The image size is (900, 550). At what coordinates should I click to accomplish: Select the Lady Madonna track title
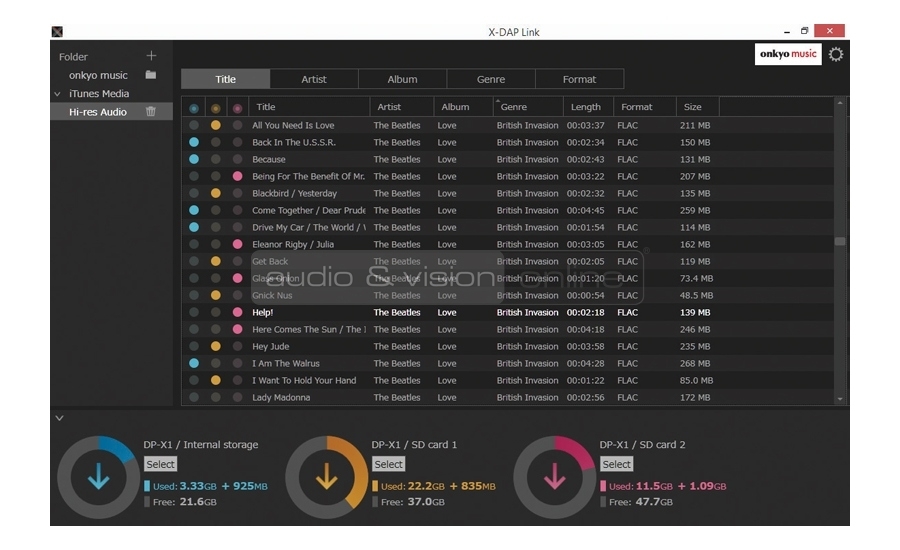[x=281, y=397]
